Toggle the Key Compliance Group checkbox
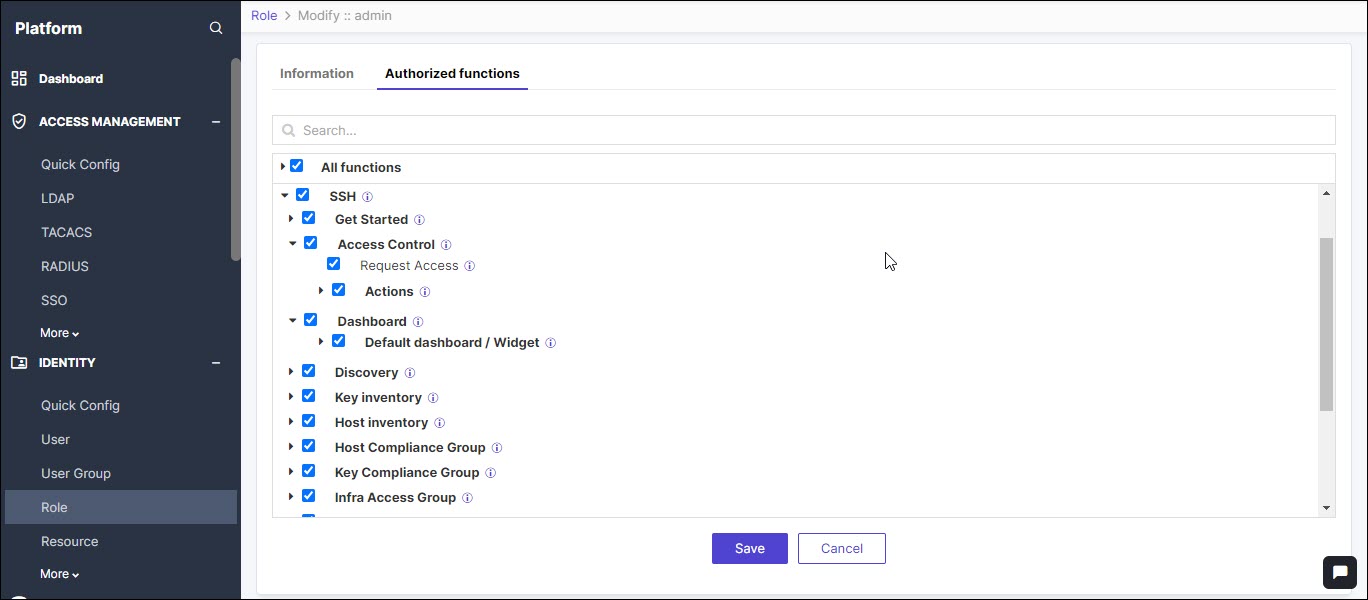This screenshot has height=600, width=1368. (x=308, y=471)
